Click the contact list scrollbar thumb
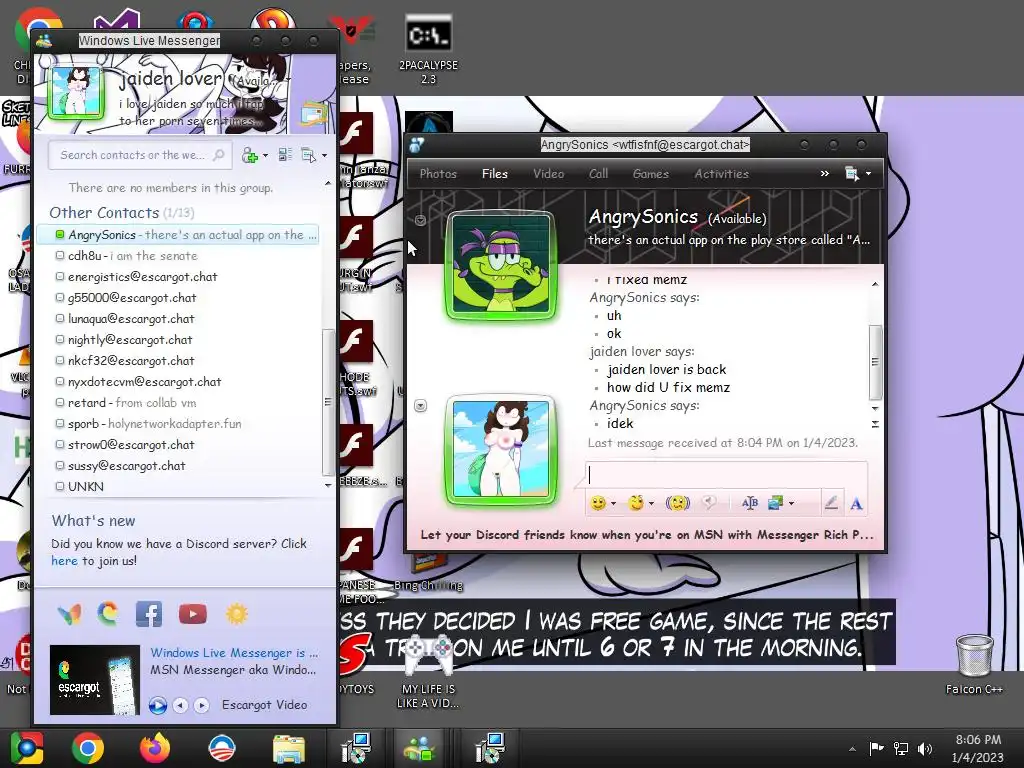 pyautogui.click(x=328, y=402)
